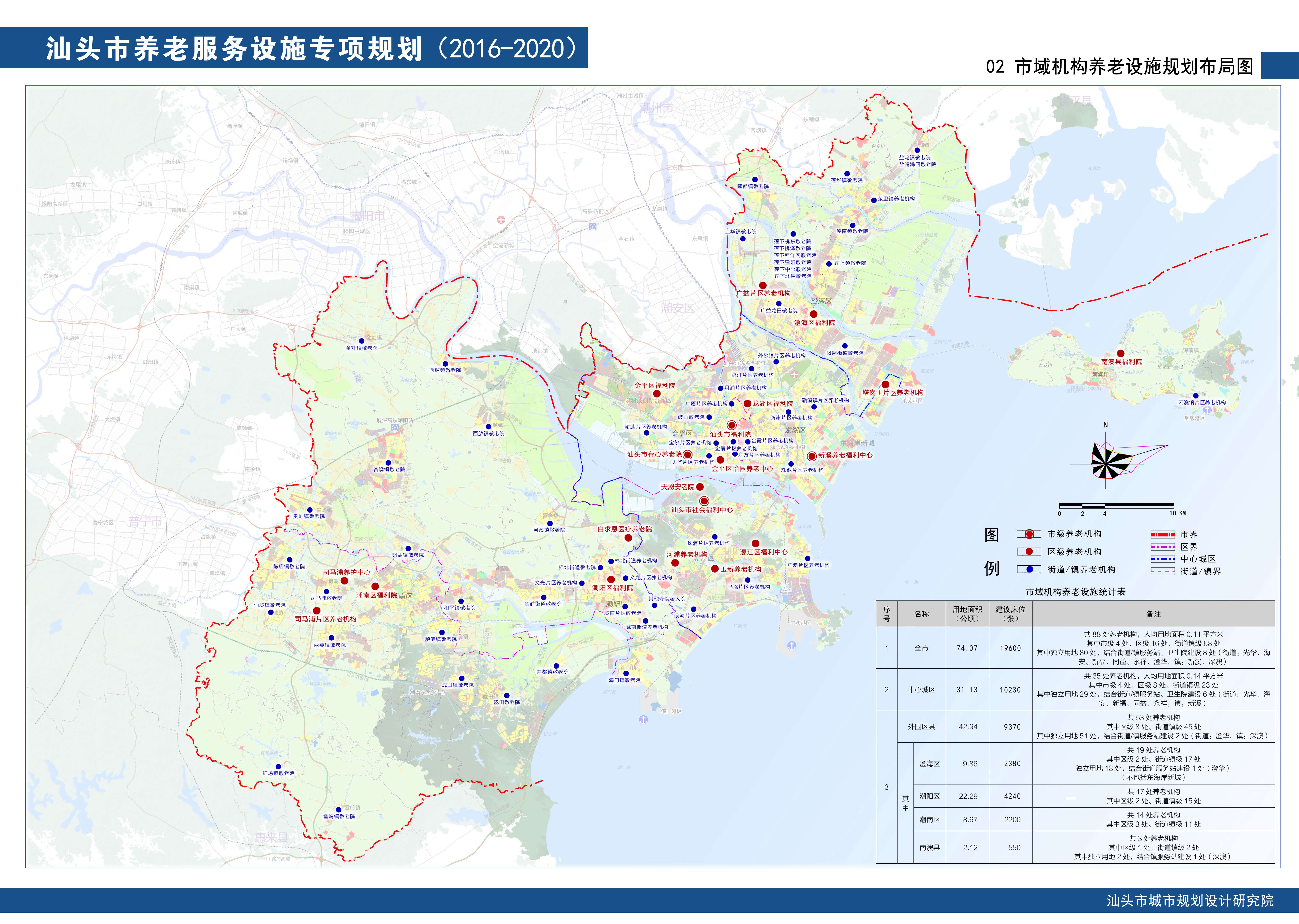The image size is (1299, 924).
Task: Click the 建议床位（张） column header
Action: click(1011, 614)
